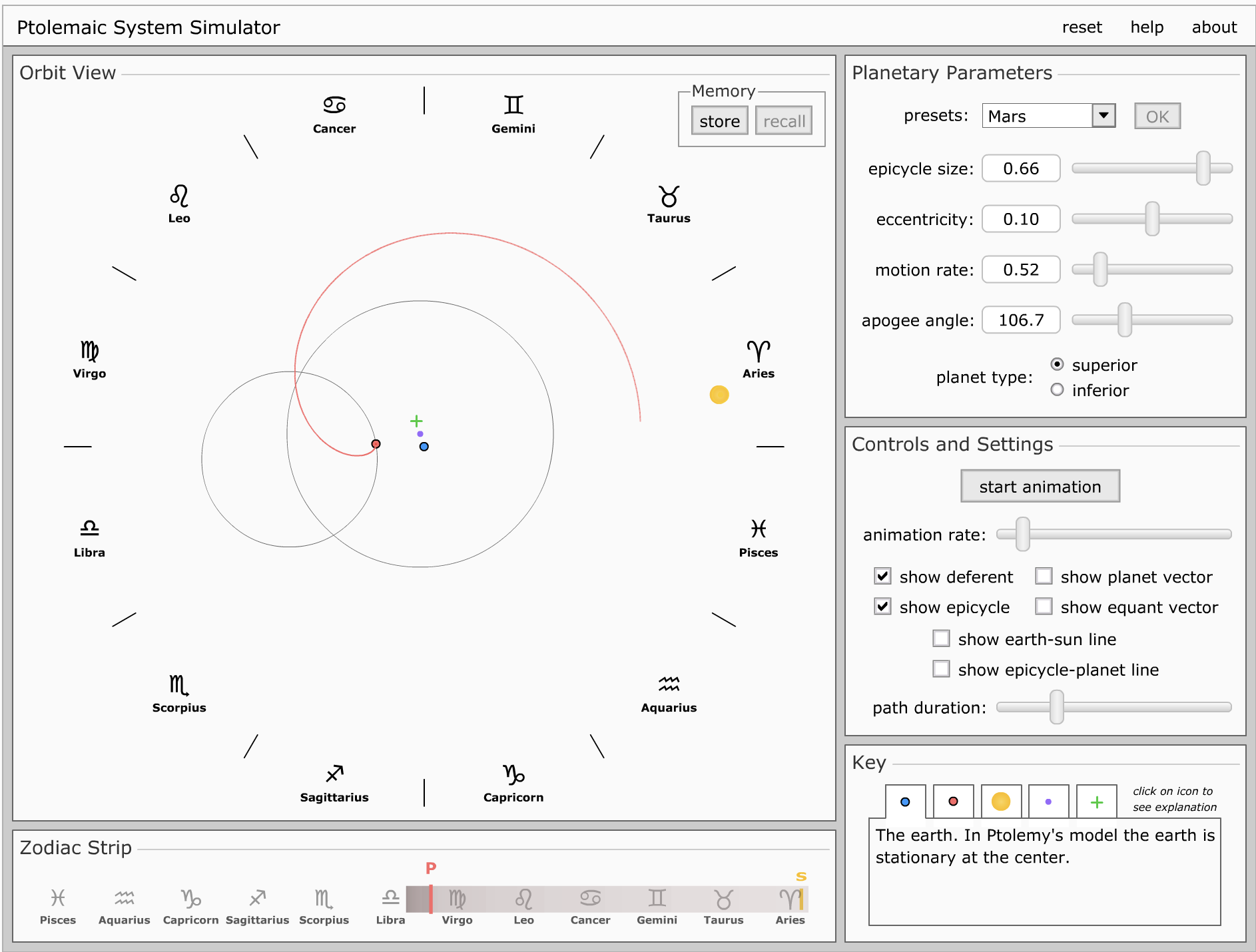The width and height of the screenshot is (1256, 952).
Task: Click the Aries zodiac symbol in Orbit View
Action: coord(759,352)
